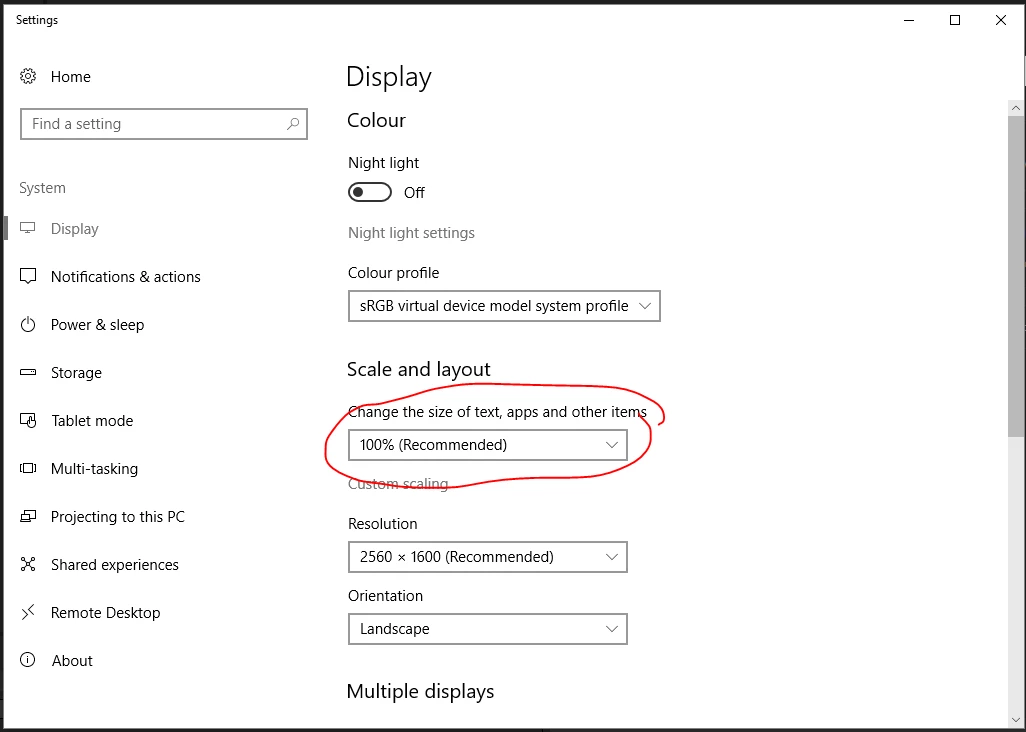Click the Custom scaling link
Viewport: 1026px width, 732px height.
pyautogui.click(x=398, y=484)
